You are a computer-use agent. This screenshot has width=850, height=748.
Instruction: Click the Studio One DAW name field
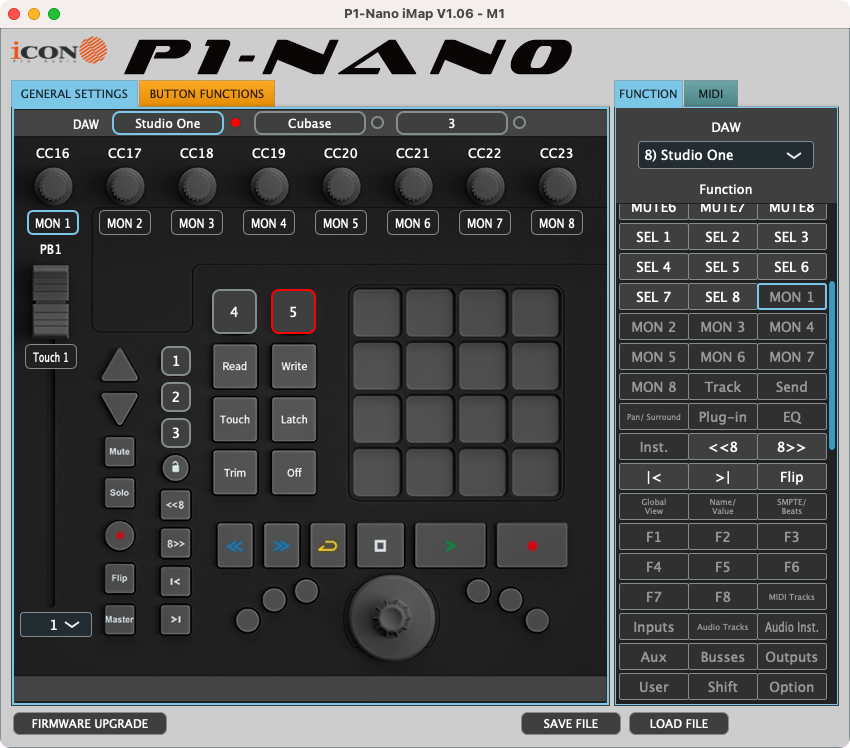point(168,123)
